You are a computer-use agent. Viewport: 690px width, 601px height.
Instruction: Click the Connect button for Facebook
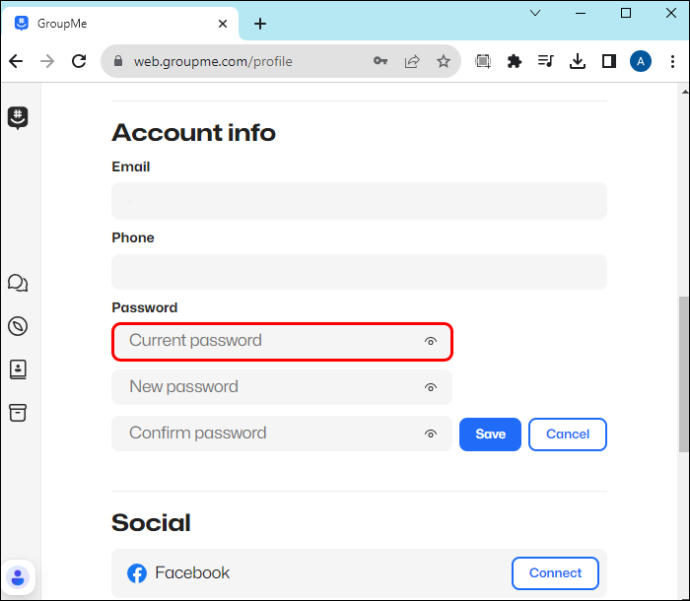point(555,573)
